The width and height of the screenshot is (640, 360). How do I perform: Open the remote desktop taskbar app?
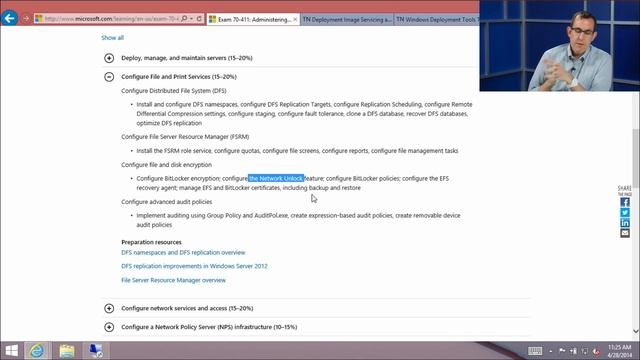coord(96,351)
